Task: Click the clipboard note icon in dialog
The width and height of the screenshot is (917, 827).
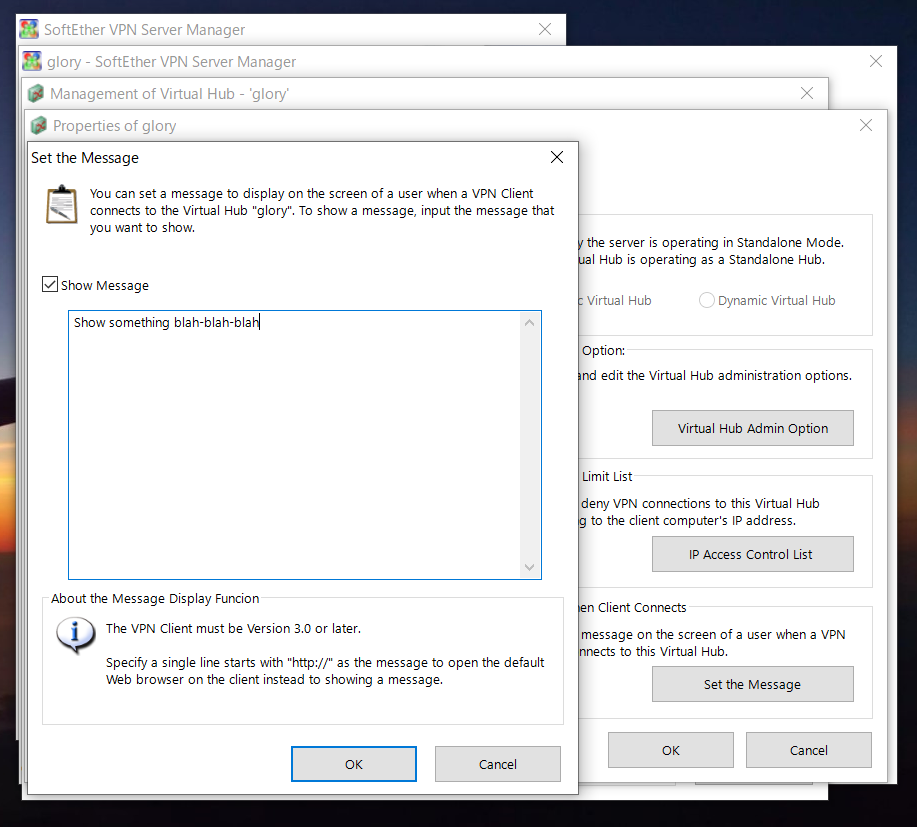Action: point(62,204)
